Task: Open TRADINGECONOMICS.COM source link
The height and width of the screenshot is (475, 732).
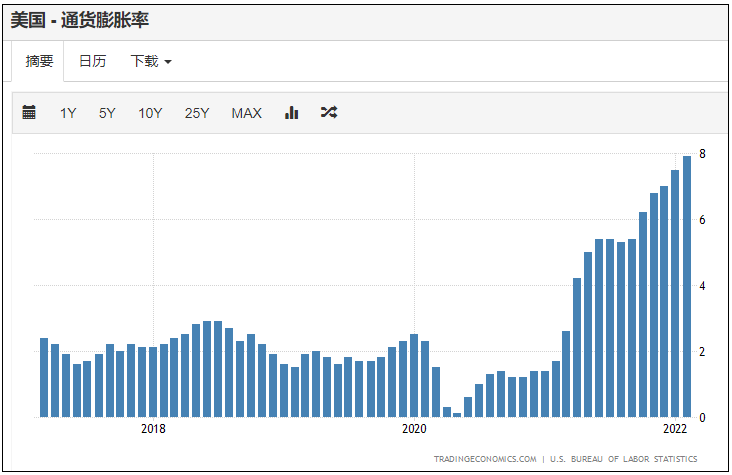Action: [485, 459]
